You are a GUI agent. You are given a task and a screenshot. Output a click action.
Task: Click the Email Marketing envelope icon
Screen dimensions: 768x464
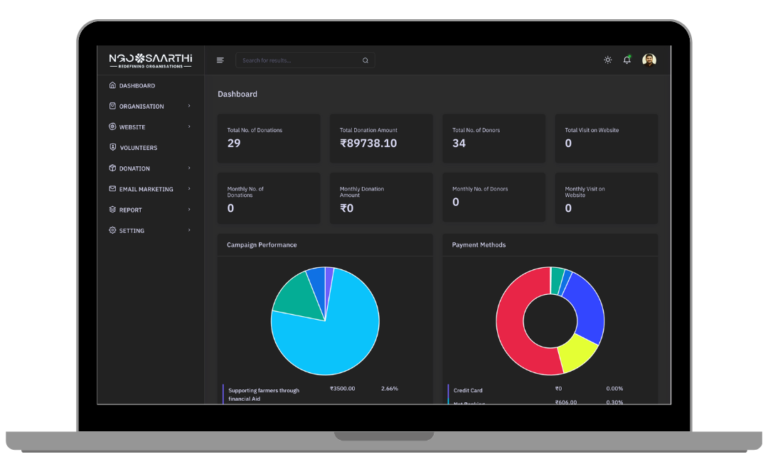112,189
